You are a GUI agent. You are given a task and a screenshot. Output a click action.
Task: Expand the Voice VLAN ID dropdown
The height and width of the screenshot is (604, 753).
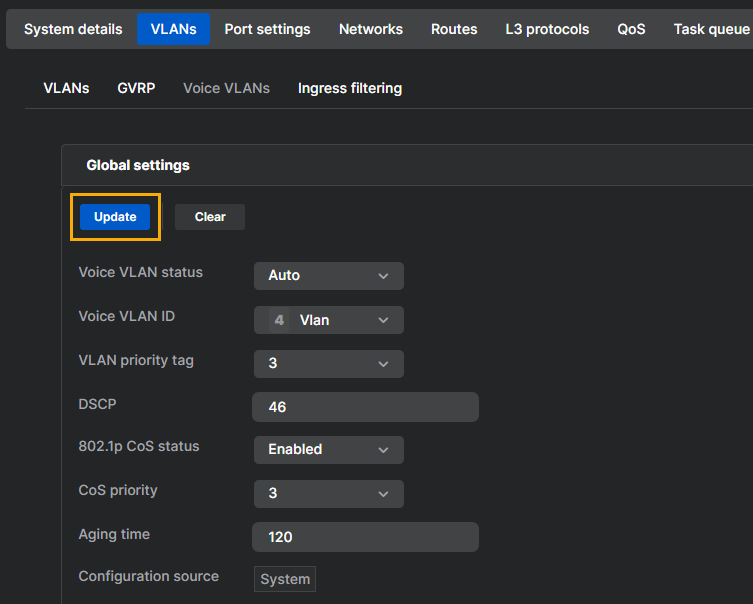[x=328, y=320]
